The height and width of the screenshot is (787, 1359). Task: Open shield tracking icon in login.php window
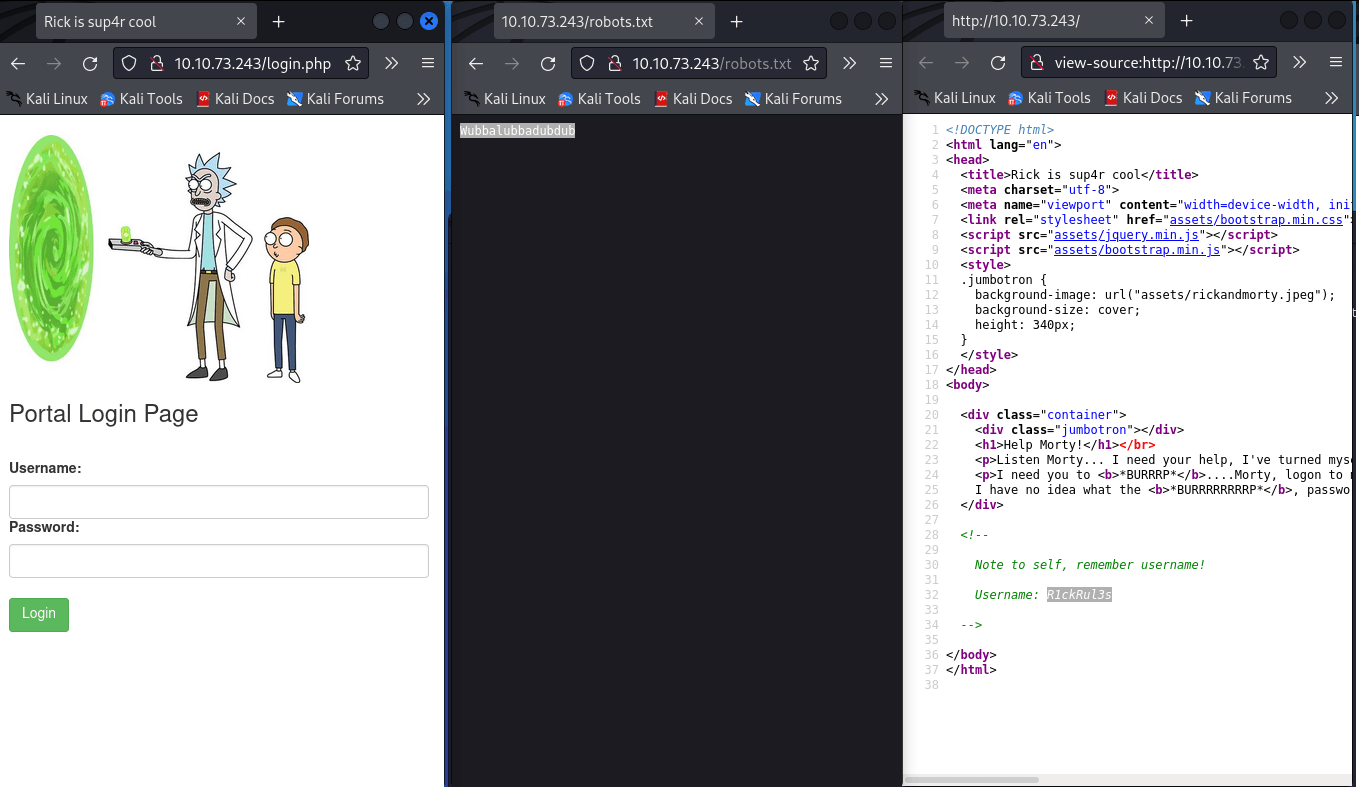pos(128,63)
